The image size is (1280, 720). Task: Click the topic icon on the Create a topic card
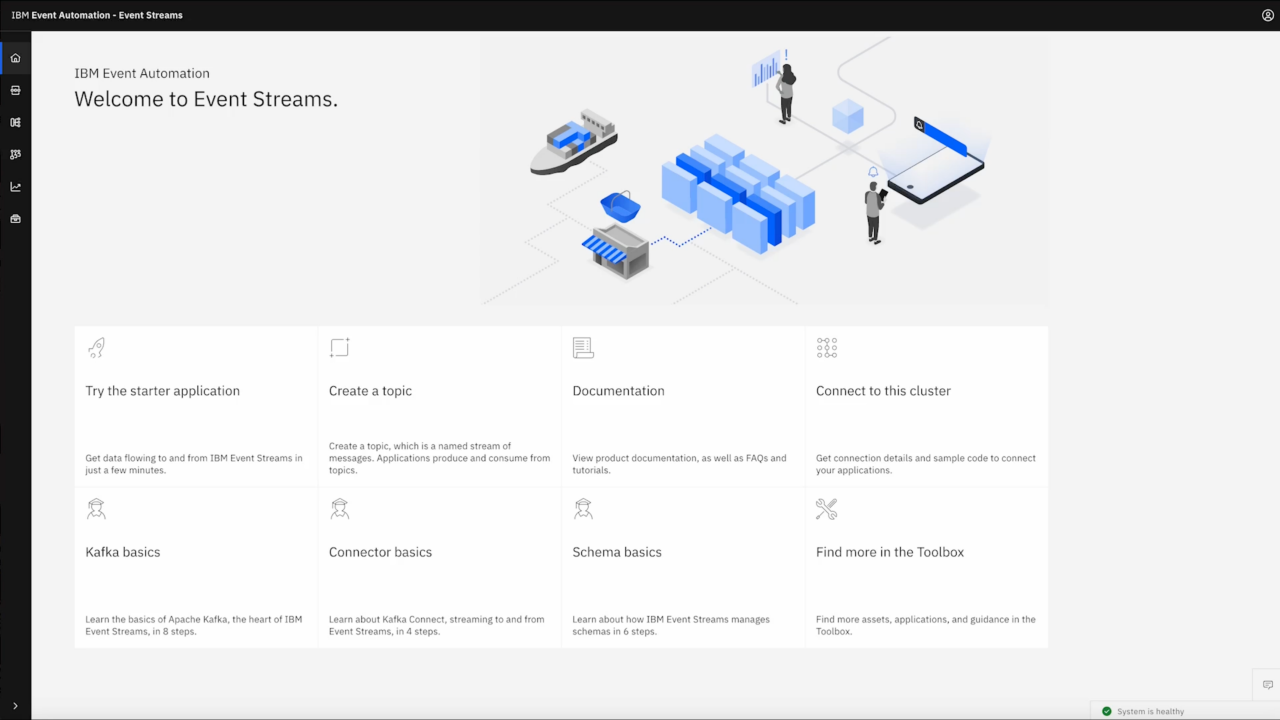[339, 347]
